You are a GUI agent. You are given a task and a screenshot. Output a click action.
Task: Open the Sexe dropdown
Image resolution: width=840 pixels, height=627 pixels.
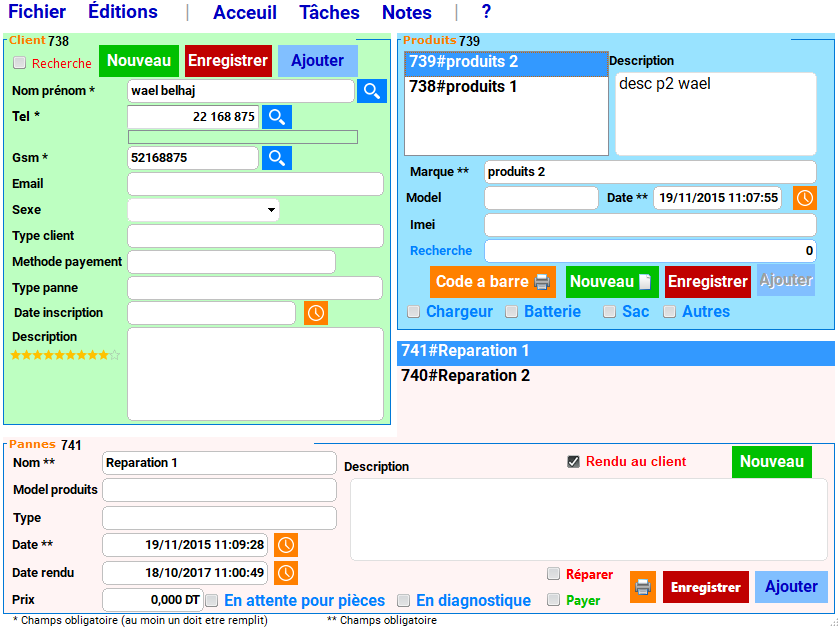click(x=204, y=210)
